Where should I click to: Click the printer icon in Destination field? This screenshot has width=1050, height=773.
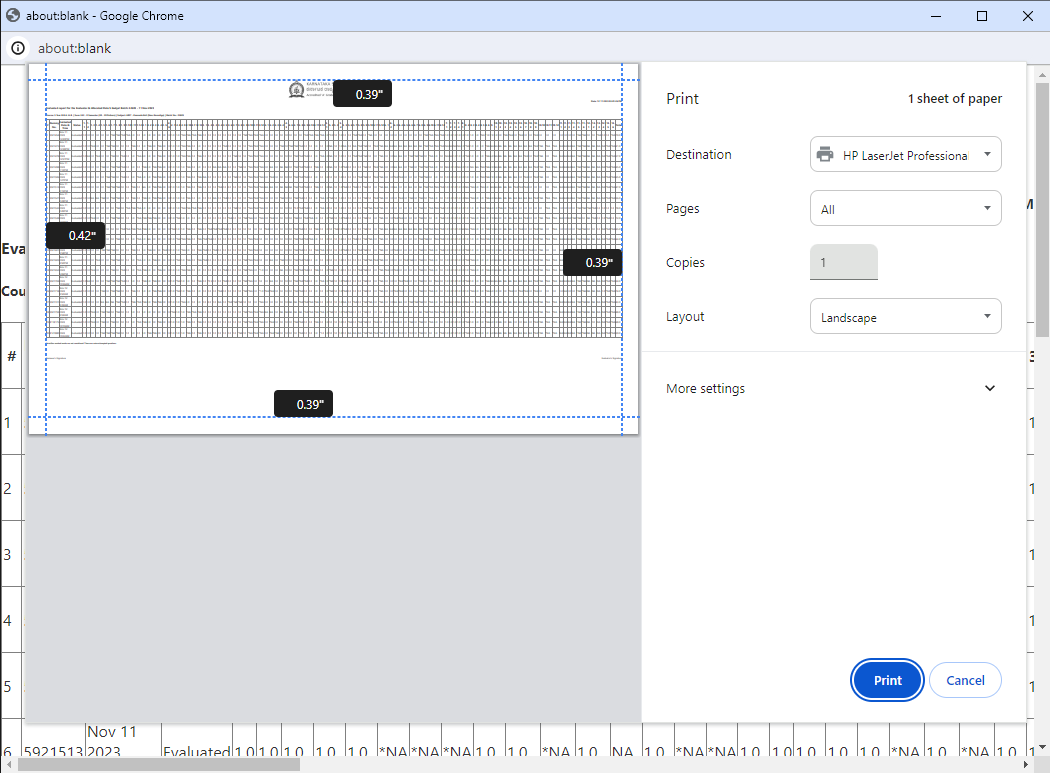point(825,155)
